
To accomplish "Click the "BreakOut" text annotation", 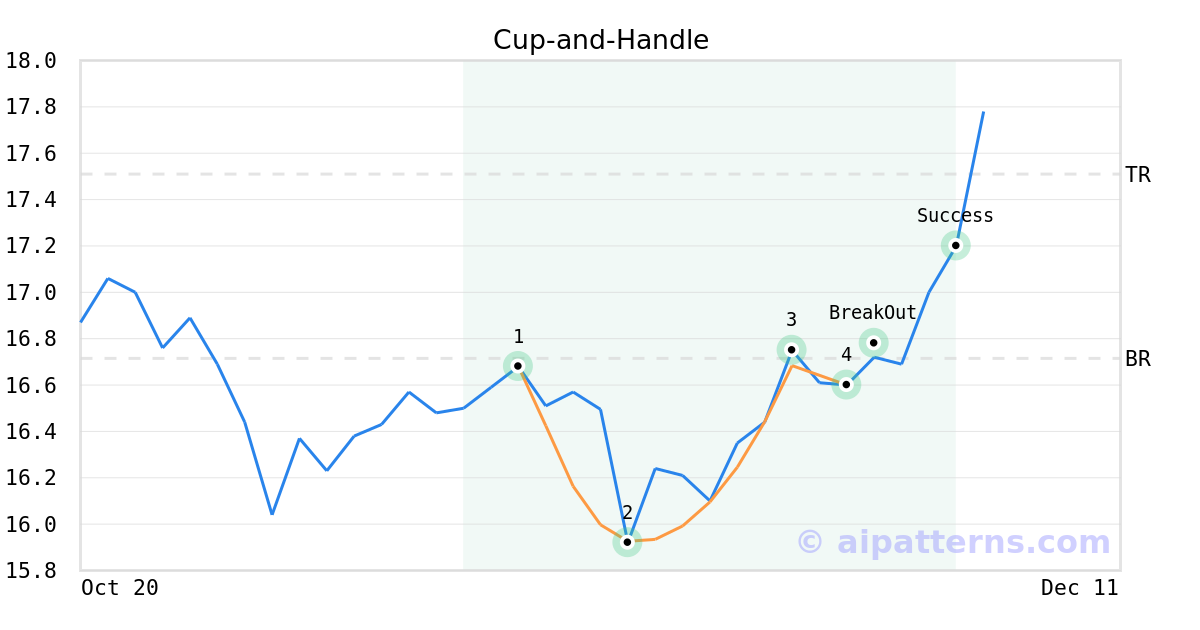I will pyautogui.click(x=872, y=313).
